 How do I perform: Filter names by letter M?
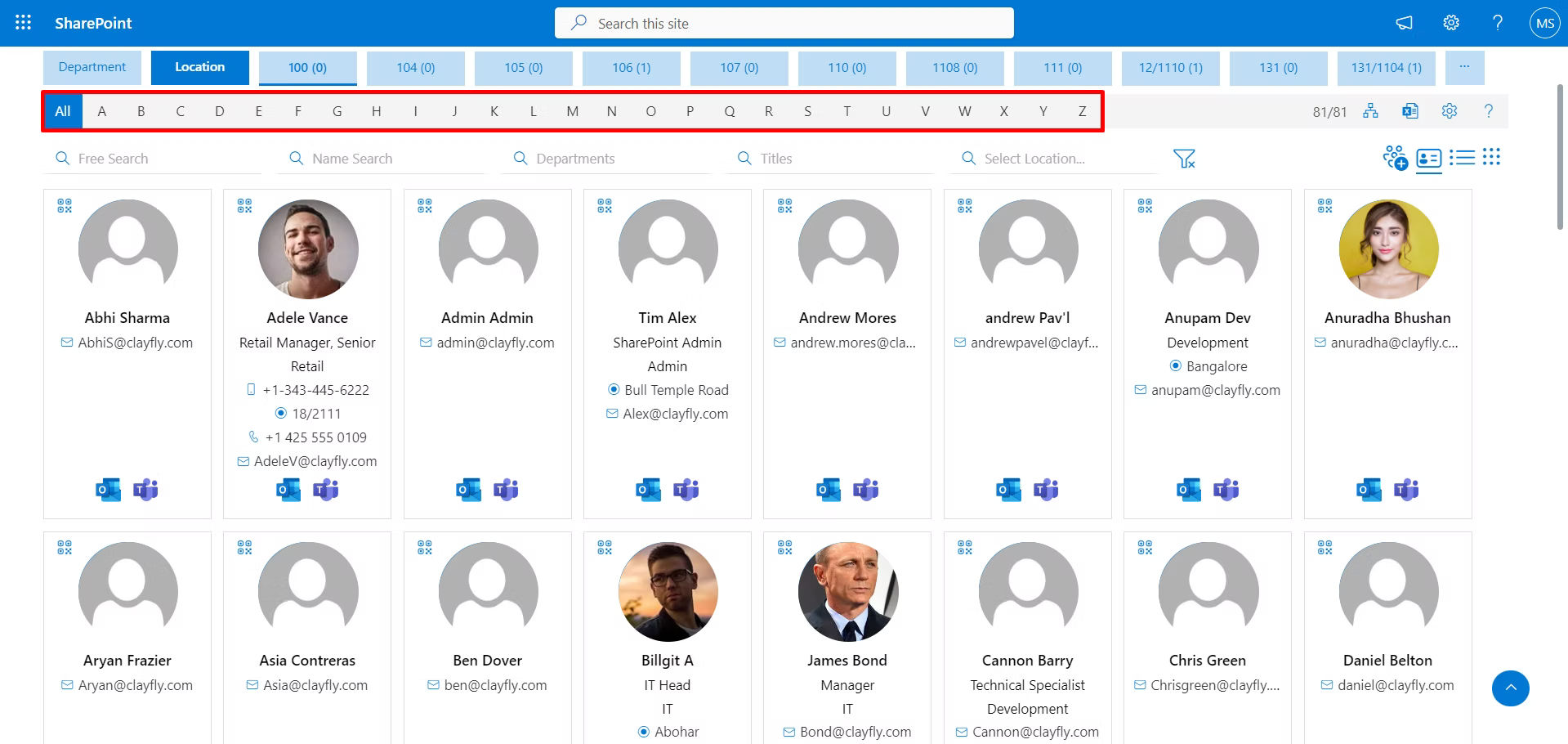coord(573,111)
